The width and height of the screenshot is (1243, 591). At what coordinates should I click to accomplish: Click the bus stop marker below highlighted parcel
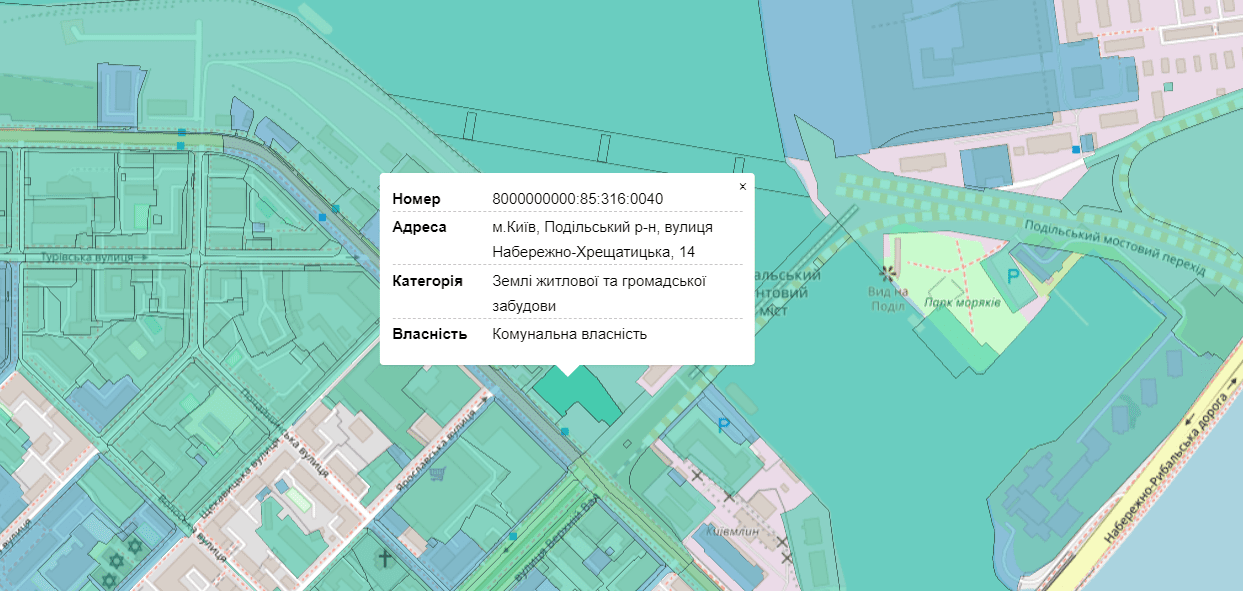565,431
